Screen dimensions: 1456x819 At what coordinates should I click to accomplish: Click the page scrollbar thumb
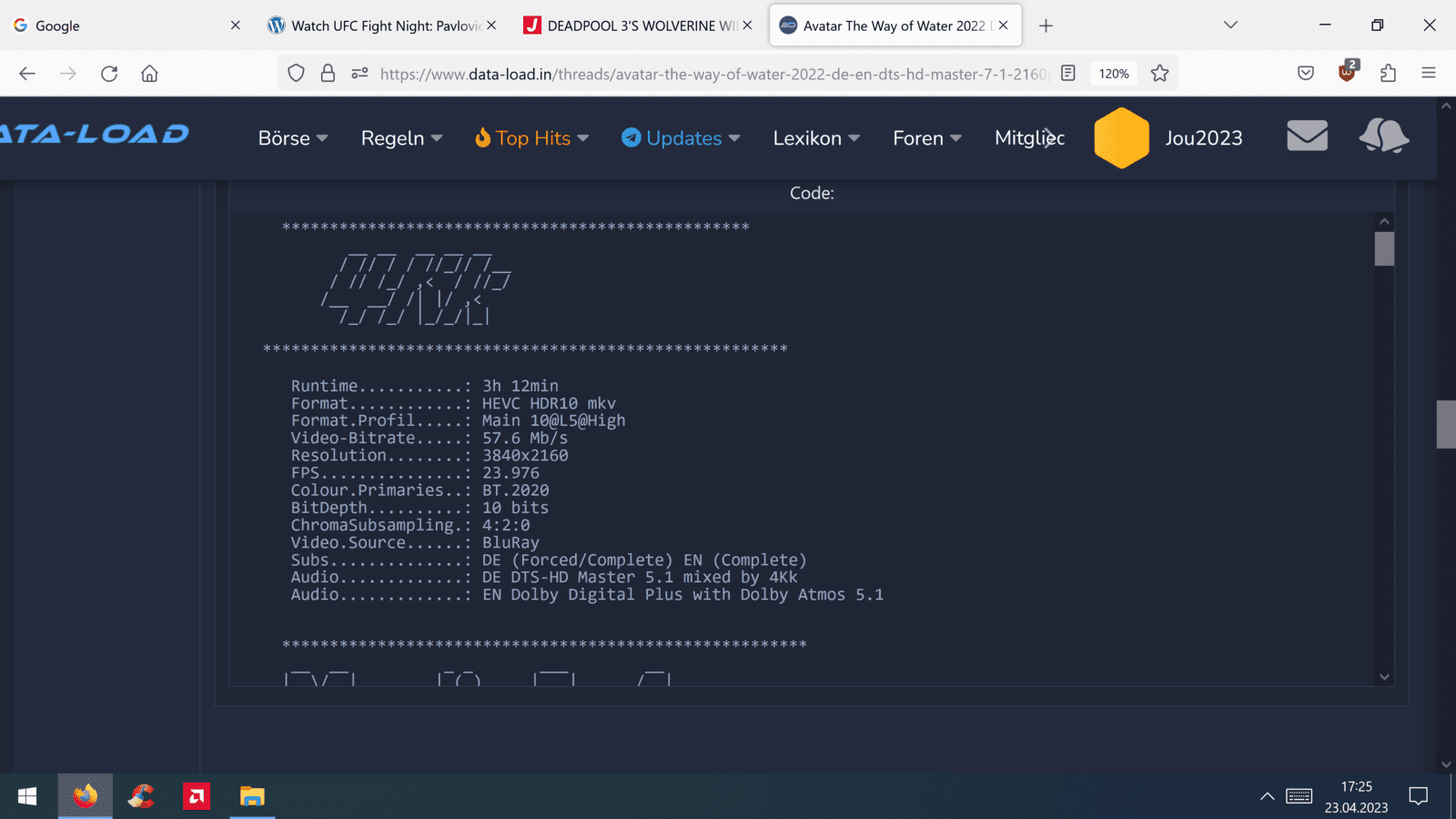click(x=1446, y=424)
